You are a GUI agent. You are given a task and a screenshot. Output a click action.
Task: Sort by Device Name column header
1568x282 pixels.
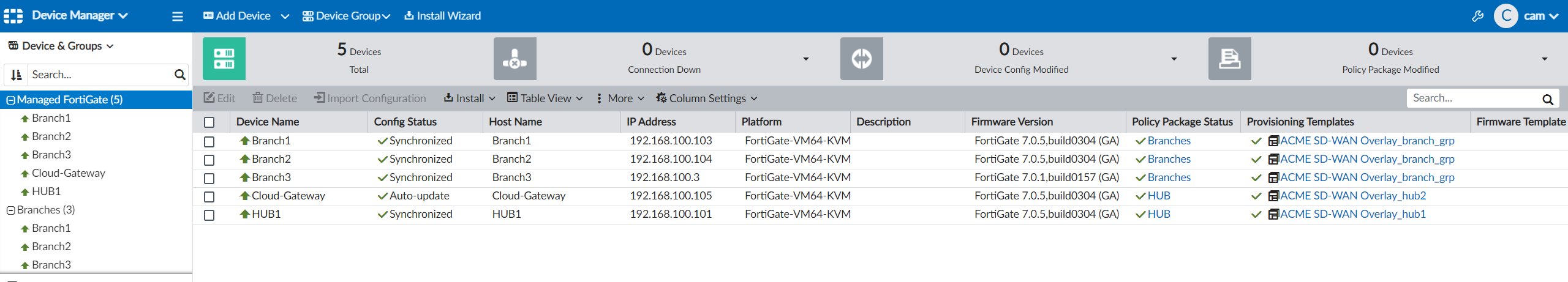click(268, 122)
